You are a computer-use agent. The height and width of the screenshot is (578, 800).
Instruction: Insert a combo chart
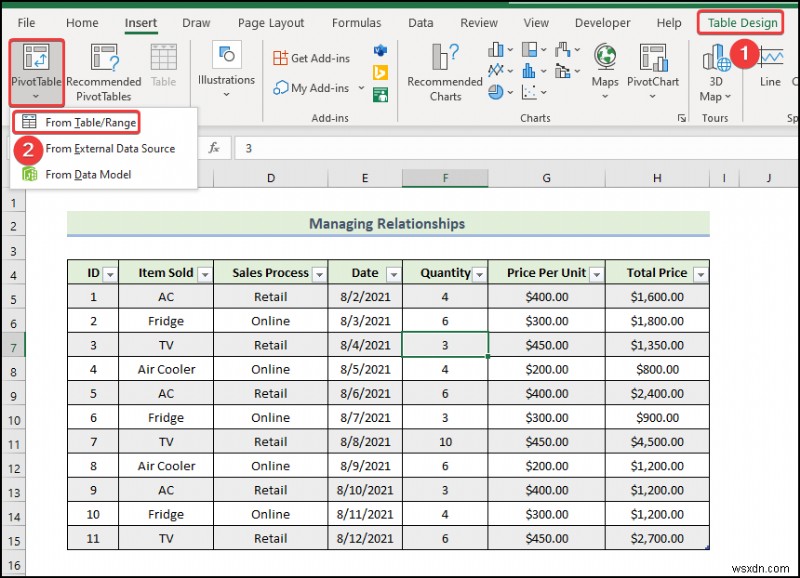tap(562, 70)
